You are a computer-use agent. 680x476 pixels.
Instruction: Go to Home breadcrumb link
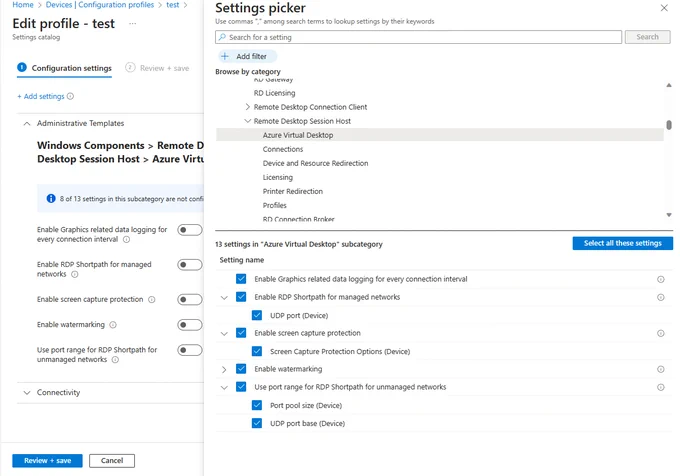(x=23, y=5)
